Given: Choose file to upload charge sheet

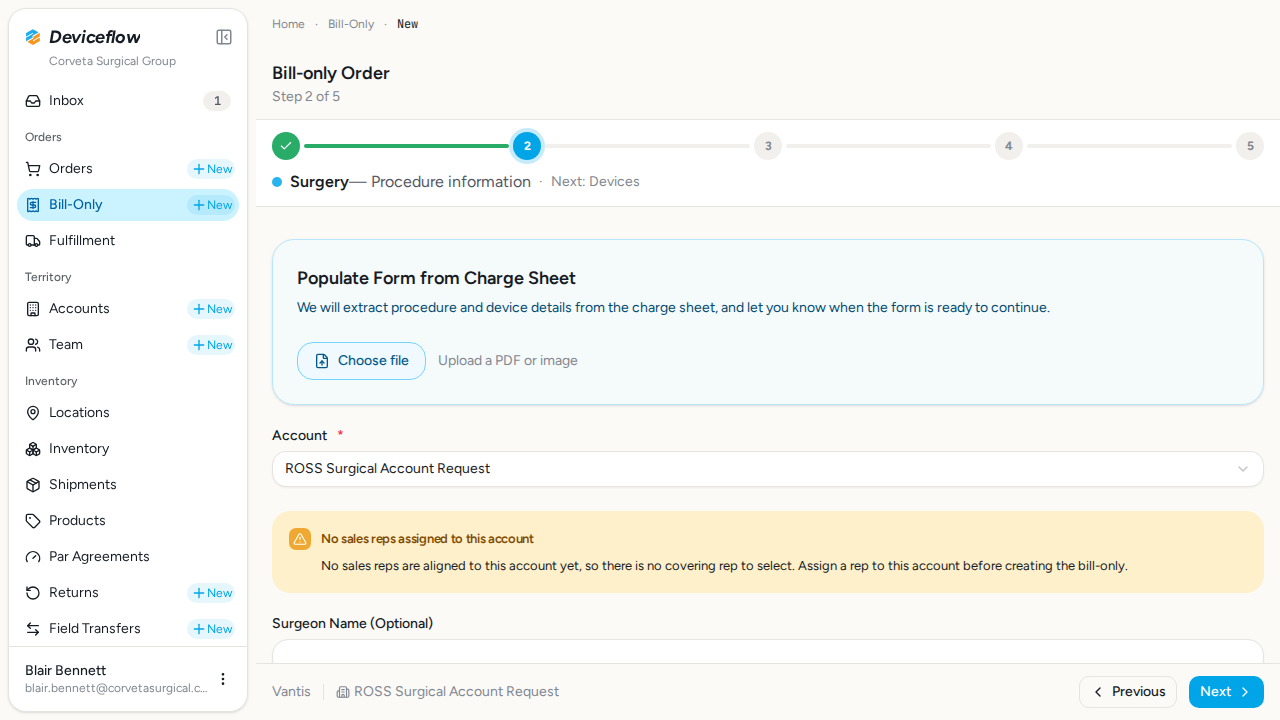Looking at the screenshot, I should click(x=361, y=361).
